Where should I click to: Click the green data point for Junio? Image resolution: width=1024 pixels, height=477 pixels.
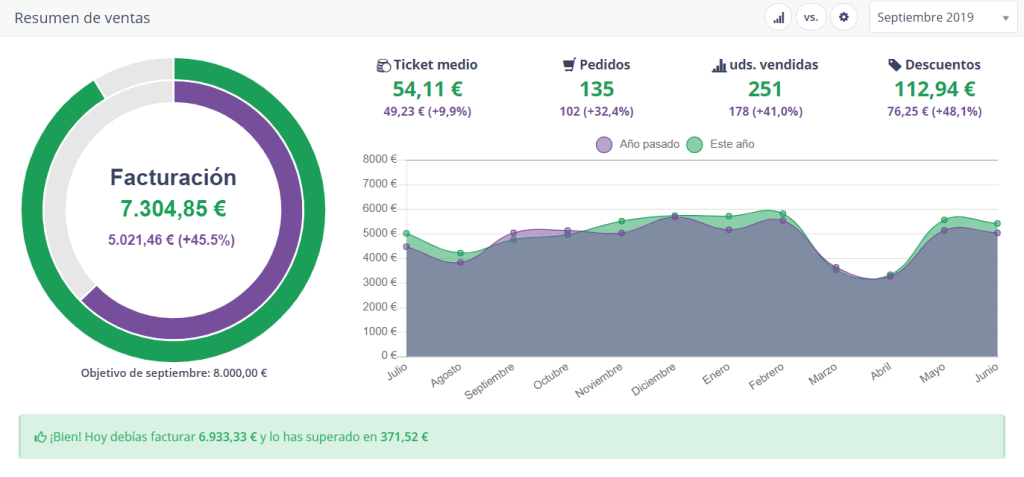pyautogui.click(x=998, y=223)
